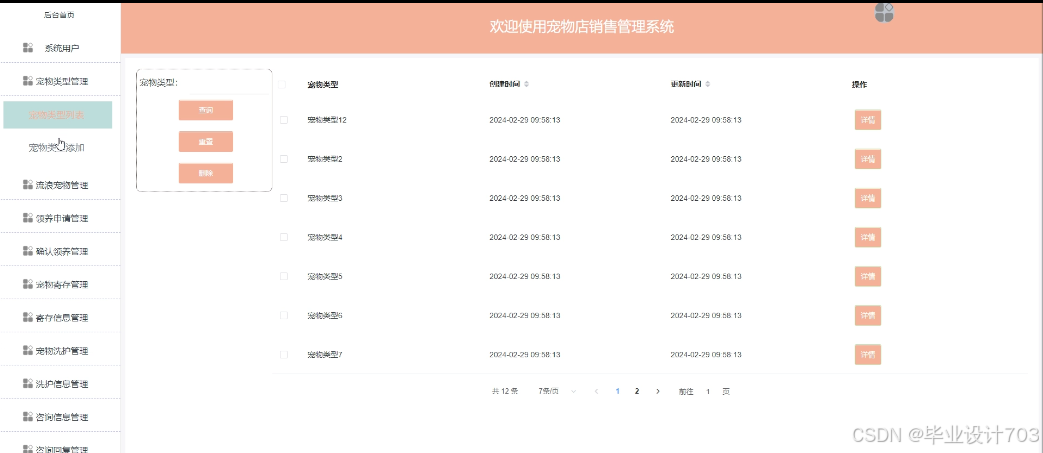
Task: Expand the 宠物洗护管理 menu
Action: pyautogui.click(x=60, y=351)
